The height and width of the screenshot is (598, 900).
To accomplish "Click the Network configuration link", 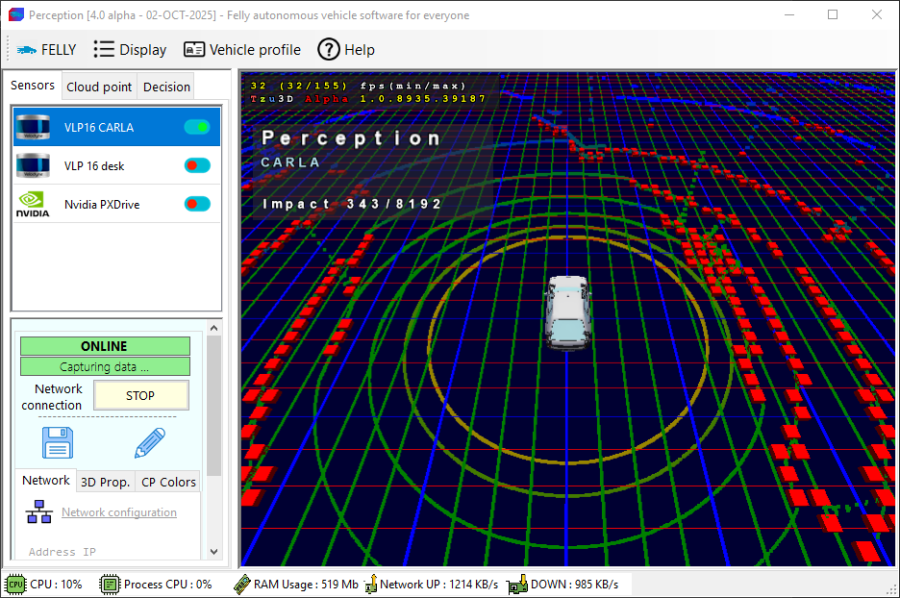I will tap(119, 513).
